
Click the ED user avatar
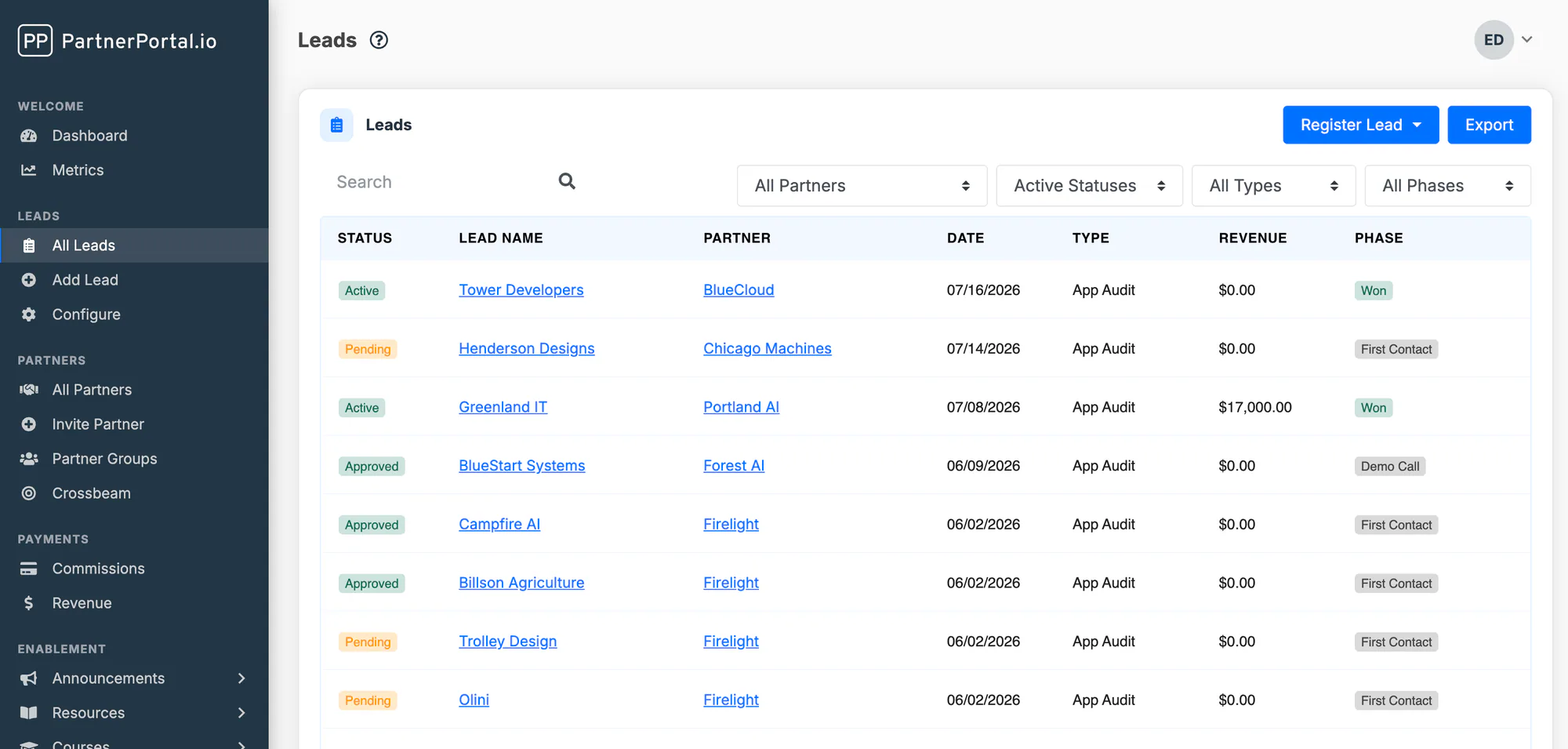tap(1494, 40)
